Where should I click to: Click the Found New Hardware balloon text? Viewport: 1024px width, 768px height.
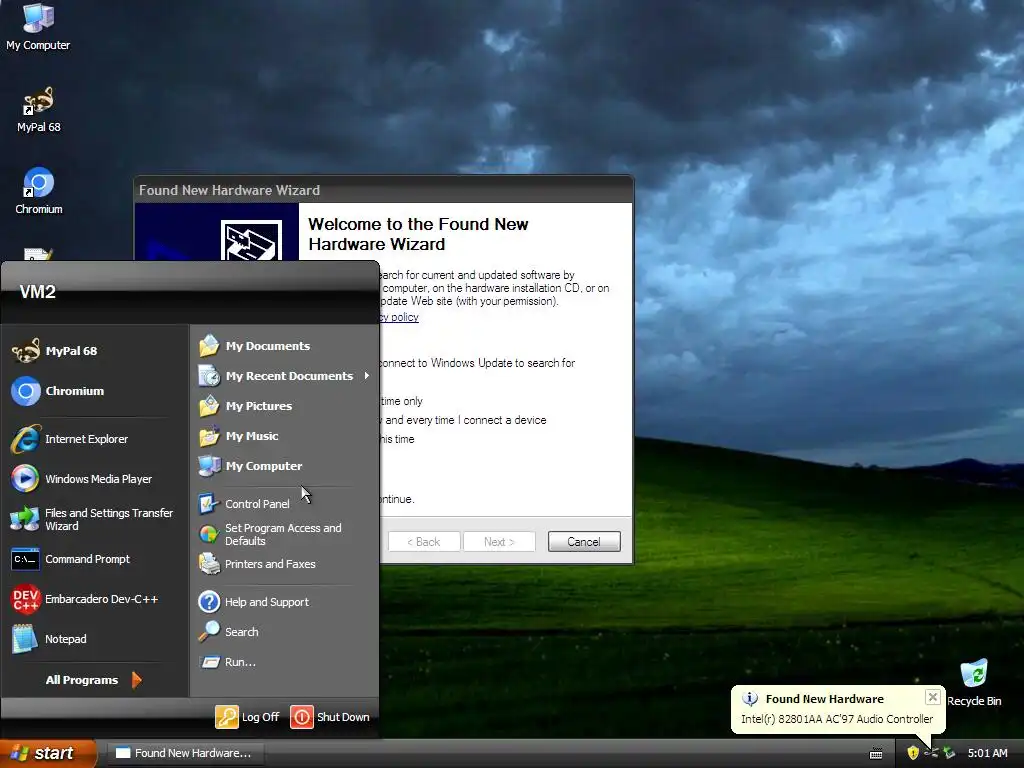click(837, 718)
